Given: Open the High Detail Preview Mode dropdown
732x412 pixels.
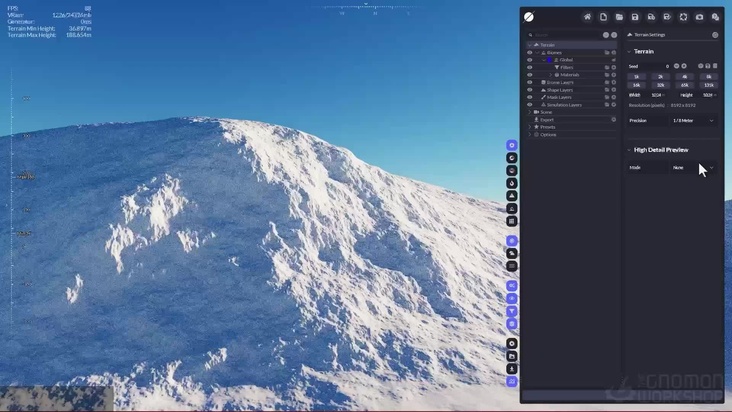Looking at the screenshot, I should [x=693, y=168].
